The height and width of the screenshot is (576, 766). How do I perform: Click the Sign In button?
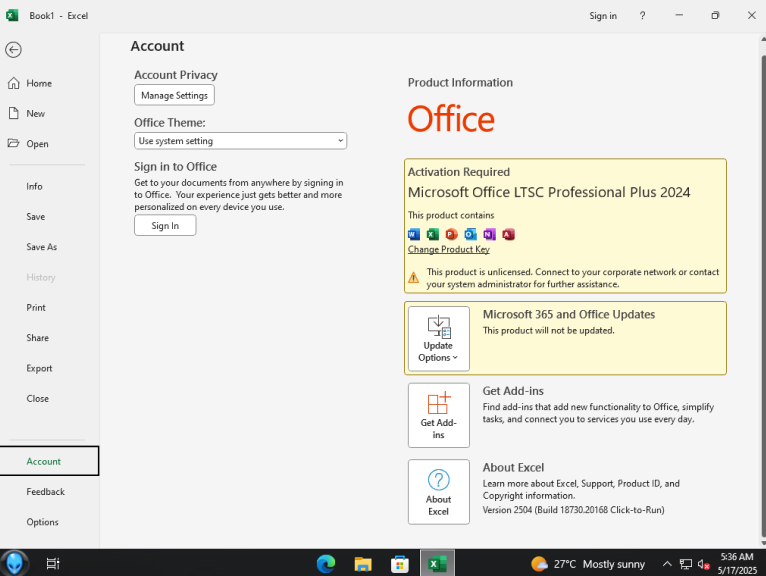(x=165, y=226)
